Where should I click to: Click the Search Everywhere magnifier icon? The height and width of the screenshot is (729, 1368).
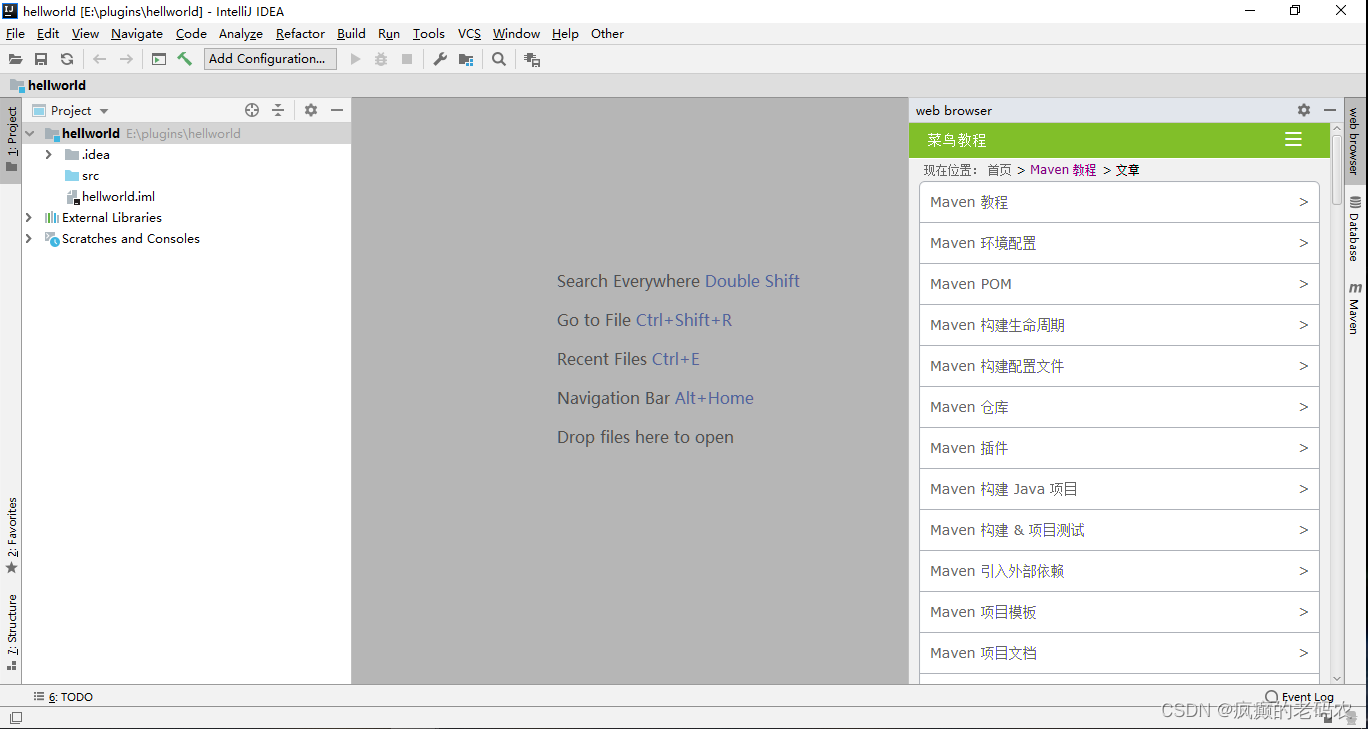click(499, 60)
